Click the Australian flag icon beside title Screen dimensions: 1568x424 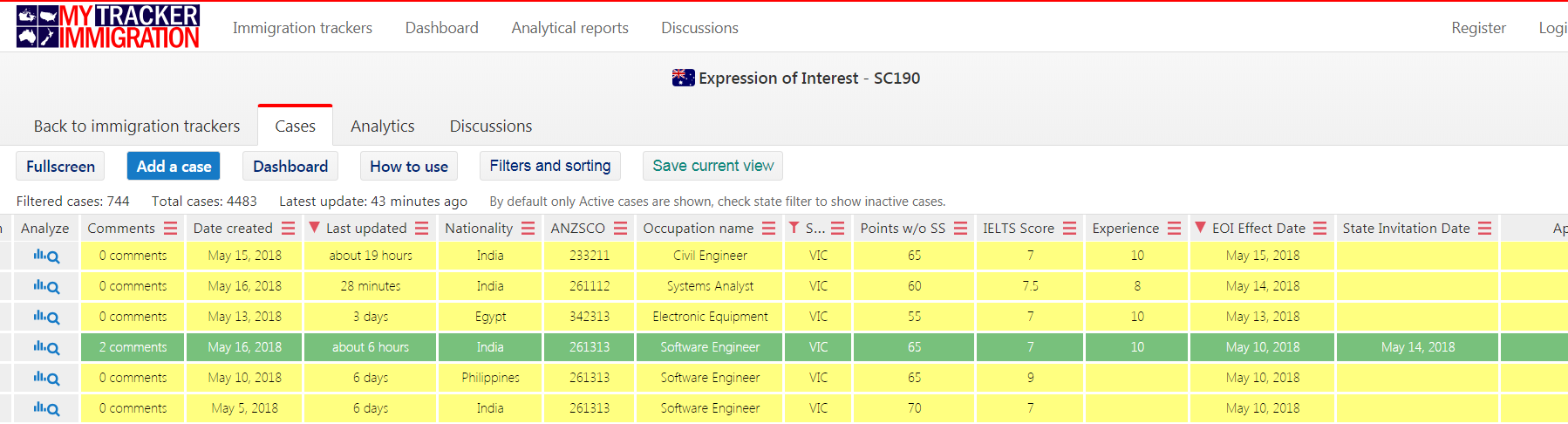[683, 78]
